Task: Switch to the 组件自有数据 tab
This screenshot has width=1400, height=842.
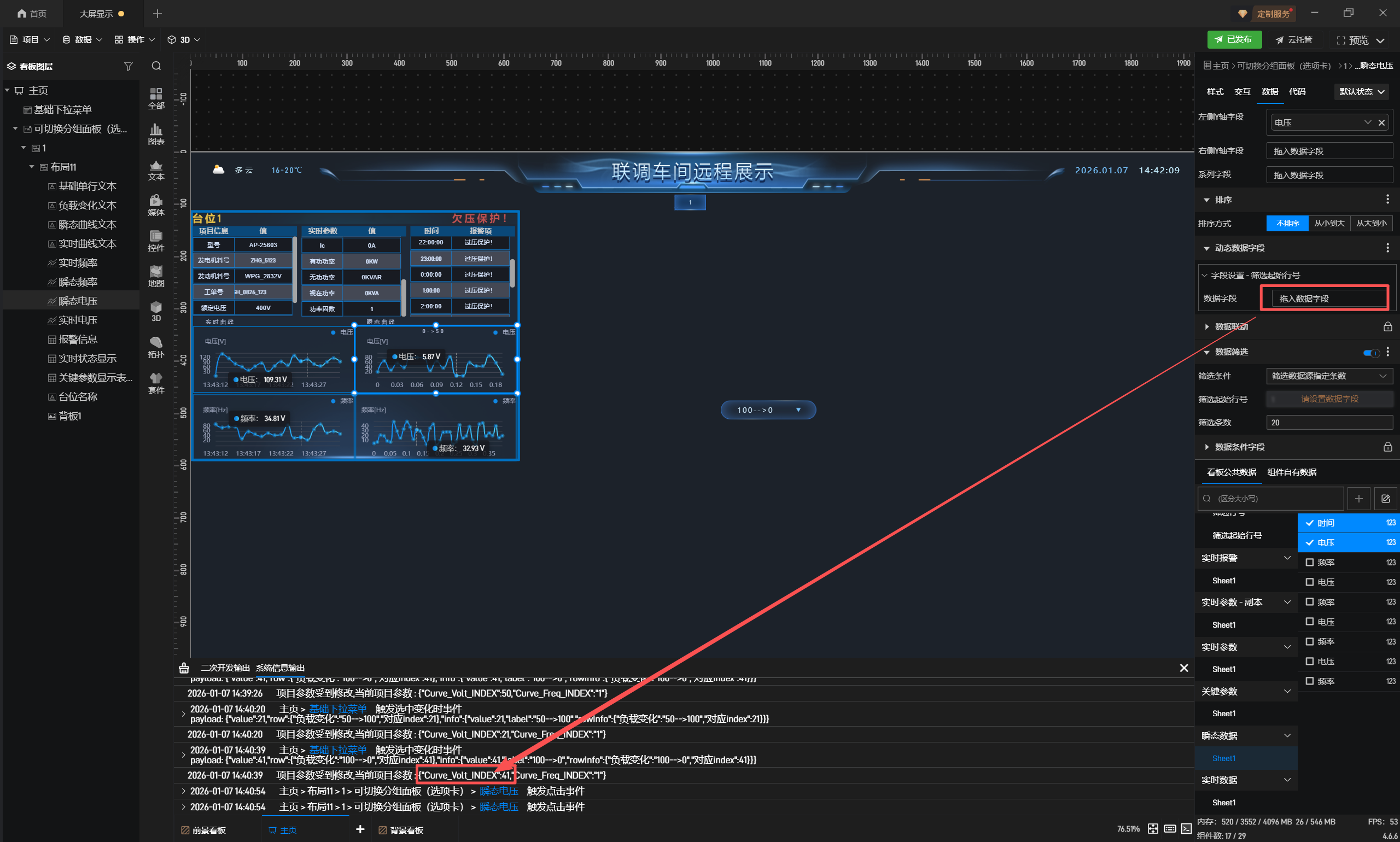Action: pos(1292,472)
